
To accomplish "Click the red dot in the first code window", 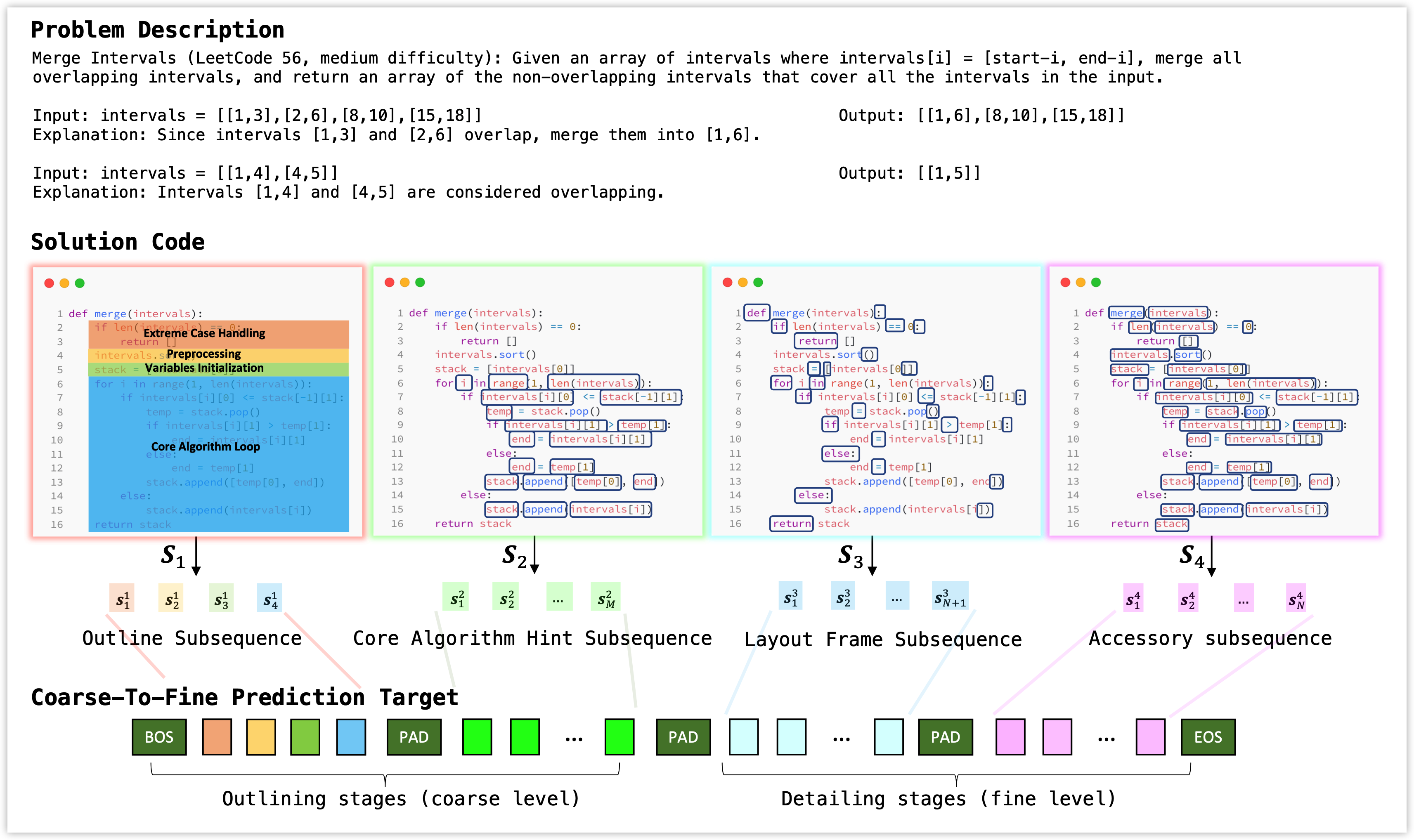I will pyautogui.click(x=49, y=283).
